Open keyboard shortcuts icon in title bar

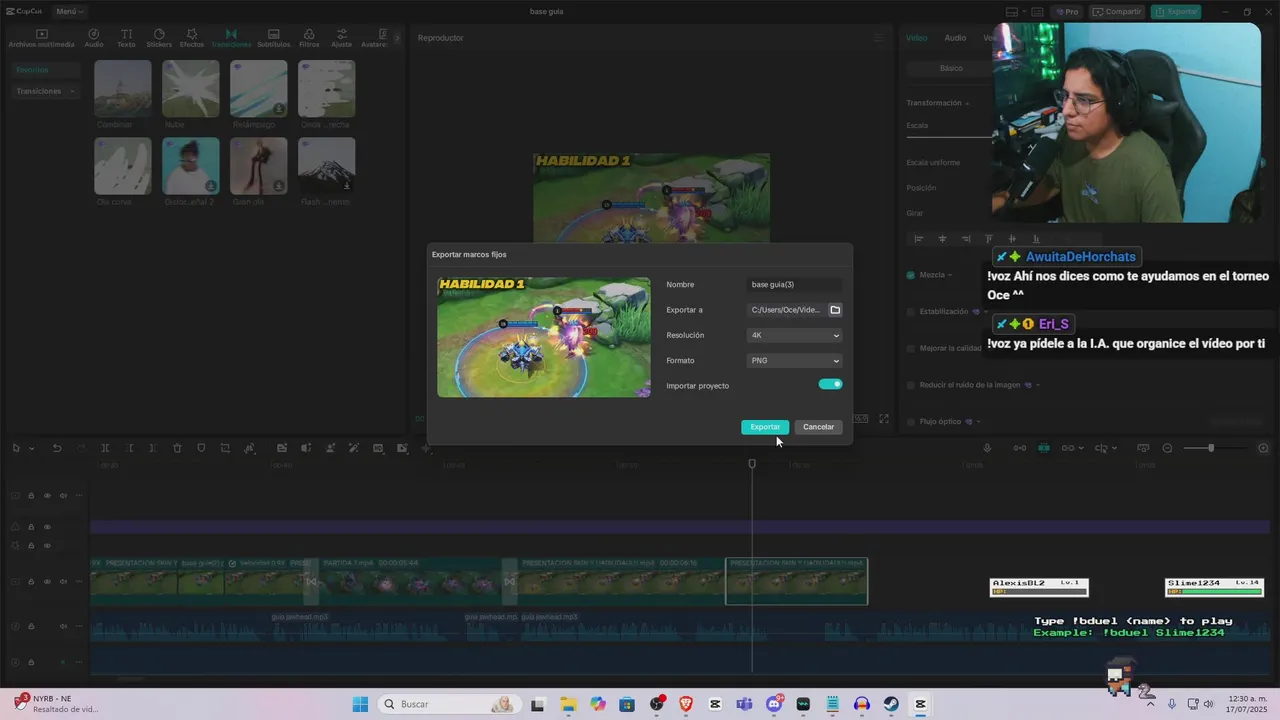click(x=1038, y=12)
